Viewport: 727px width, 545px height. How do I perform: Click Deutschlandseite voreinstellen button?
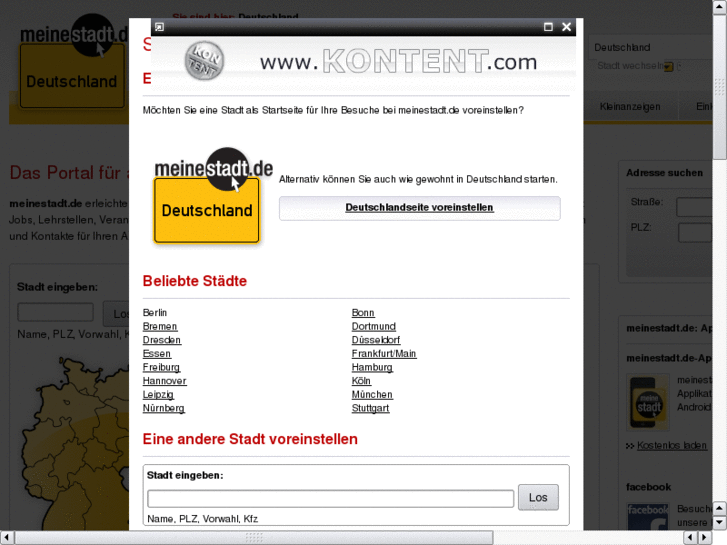(420, 208)
